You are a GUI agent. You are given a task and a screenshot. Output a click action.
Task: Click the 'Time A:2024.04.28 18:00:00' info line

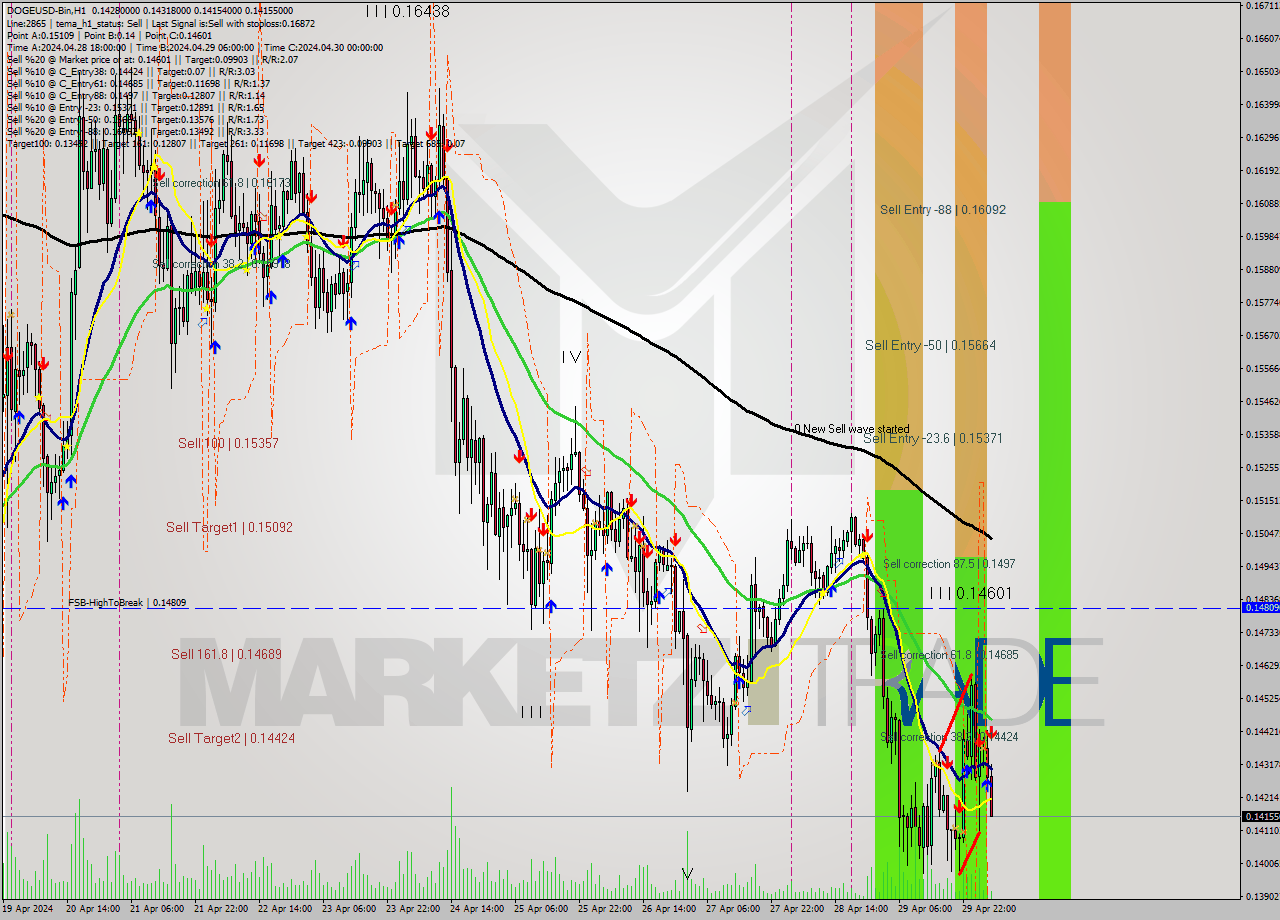pos(194,47)
